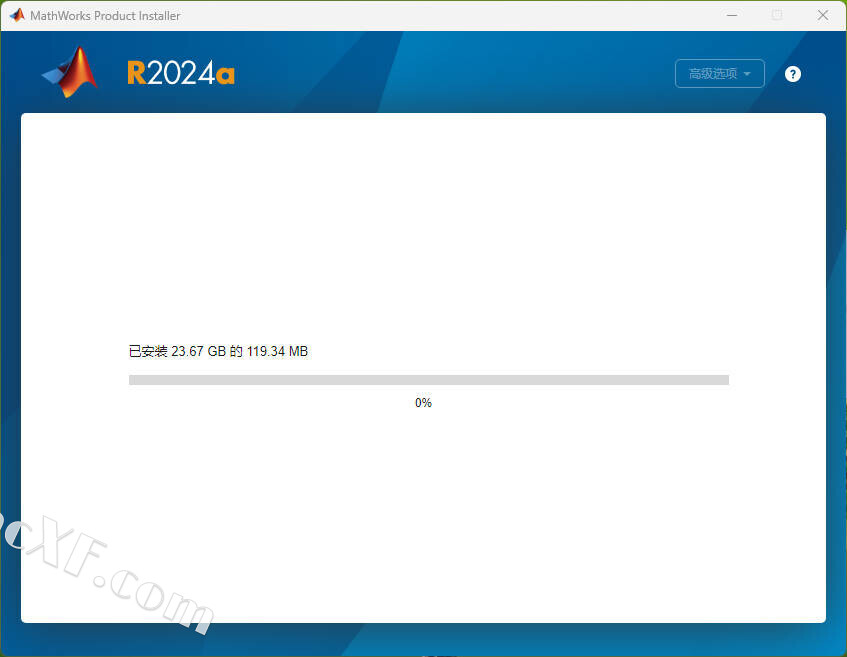Click the help question mark icon
The image size is (847, 657).
pos(792,74)
